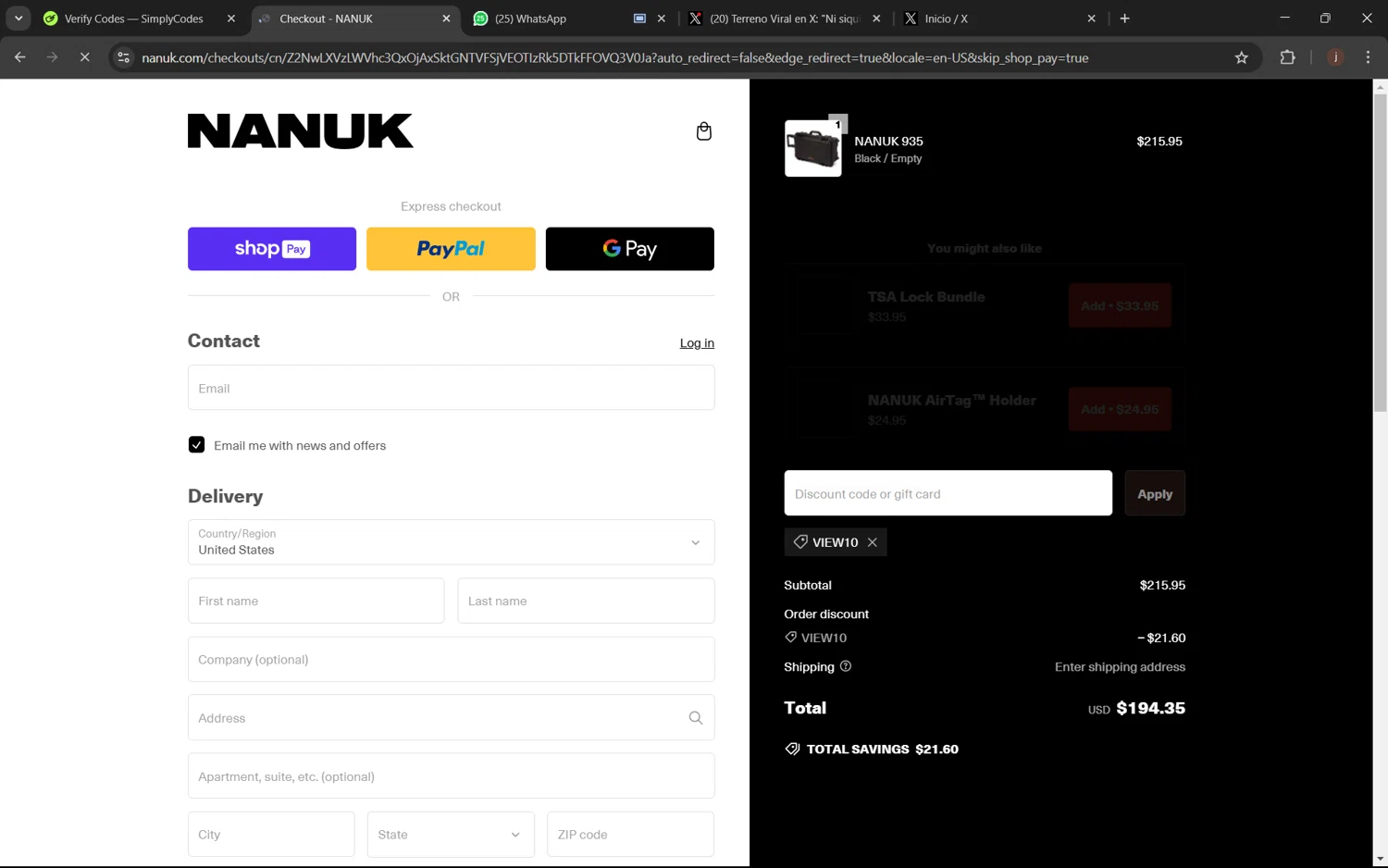Uncheck Email me with news and offers
1388x868 pixels.
point(196,445)
